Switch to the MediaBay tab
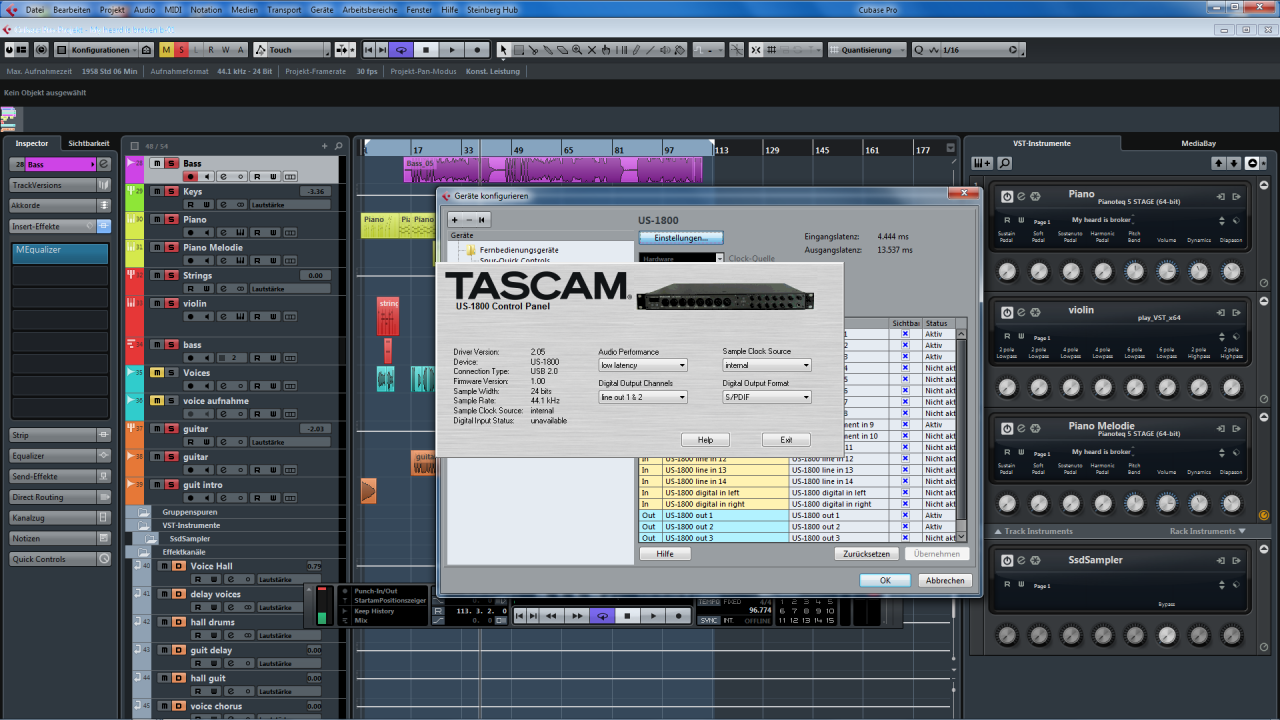The width and height of the screenshot is (1280, 720). (x=1198, y=143)
